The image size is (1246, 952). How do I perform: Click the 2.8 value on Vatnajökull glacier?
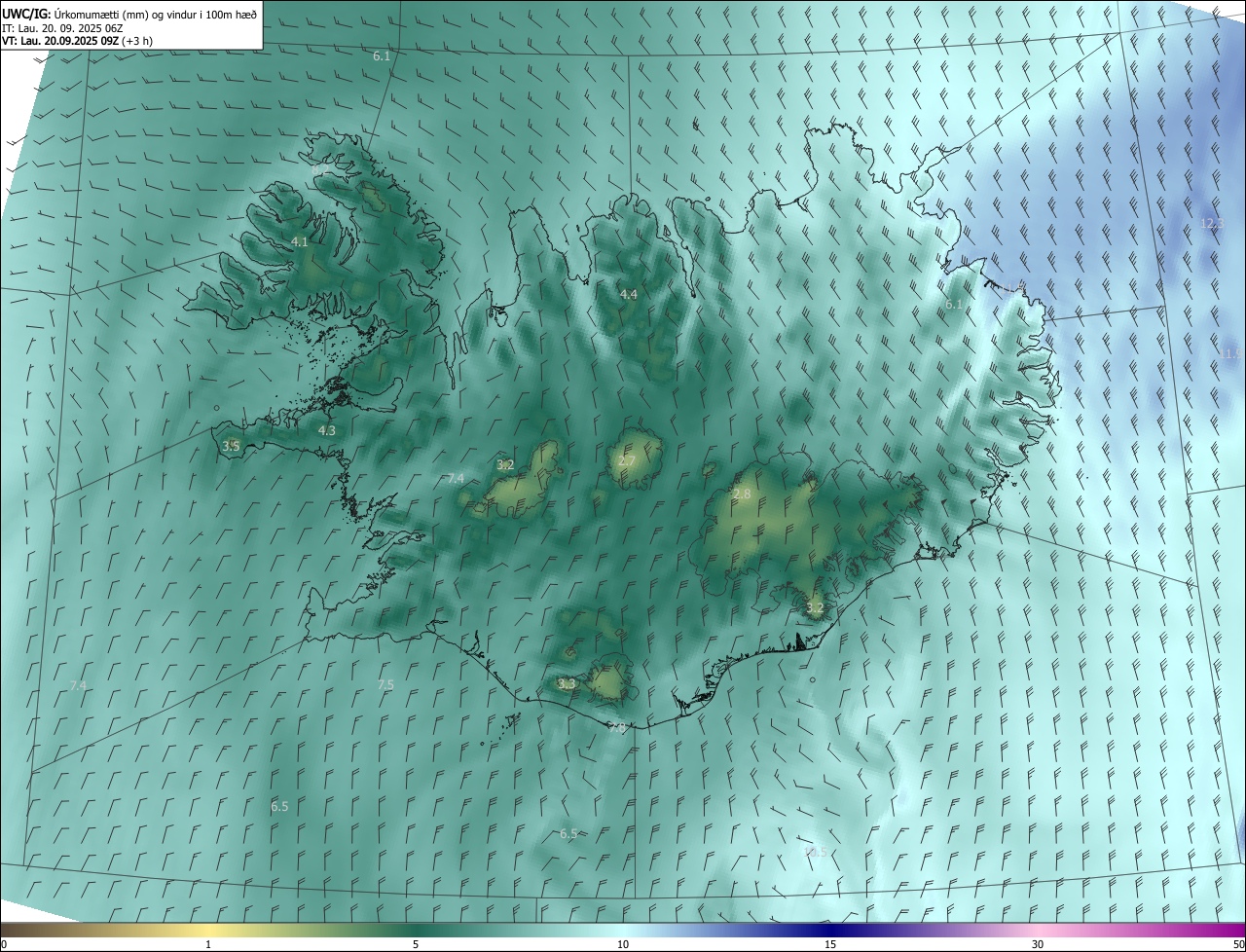point(742,494)
